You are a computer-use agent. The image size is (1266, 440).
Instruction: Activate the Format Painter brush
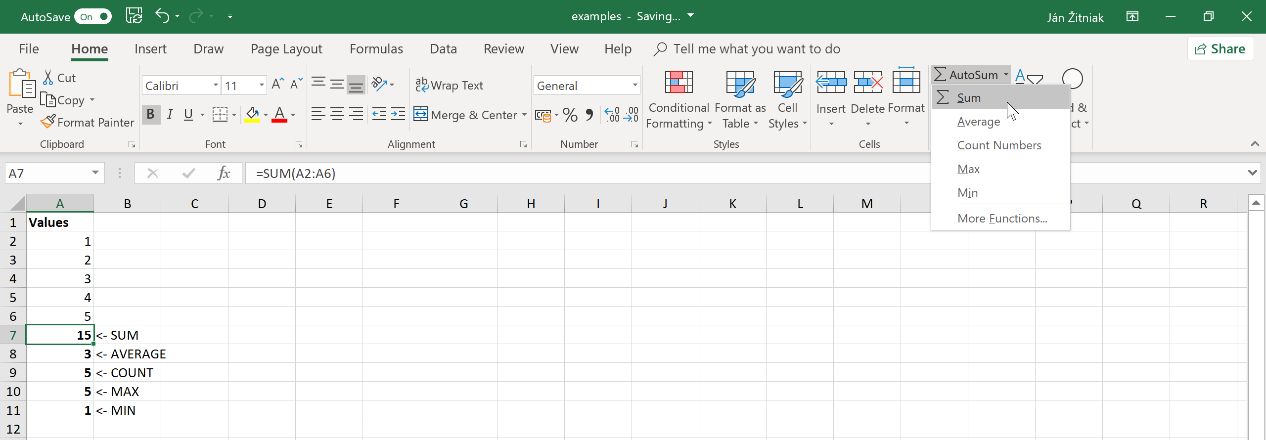[x=88, y=122]
